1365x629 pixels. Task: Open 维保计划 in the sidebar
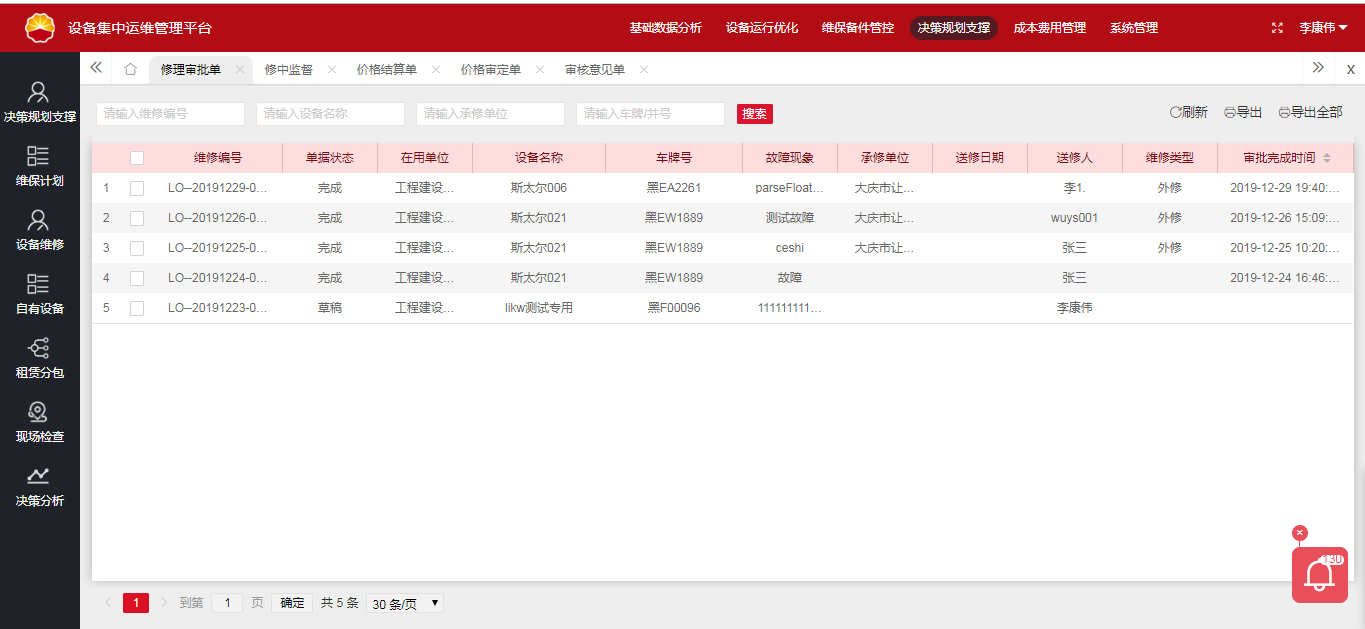(x=39, y=166)
